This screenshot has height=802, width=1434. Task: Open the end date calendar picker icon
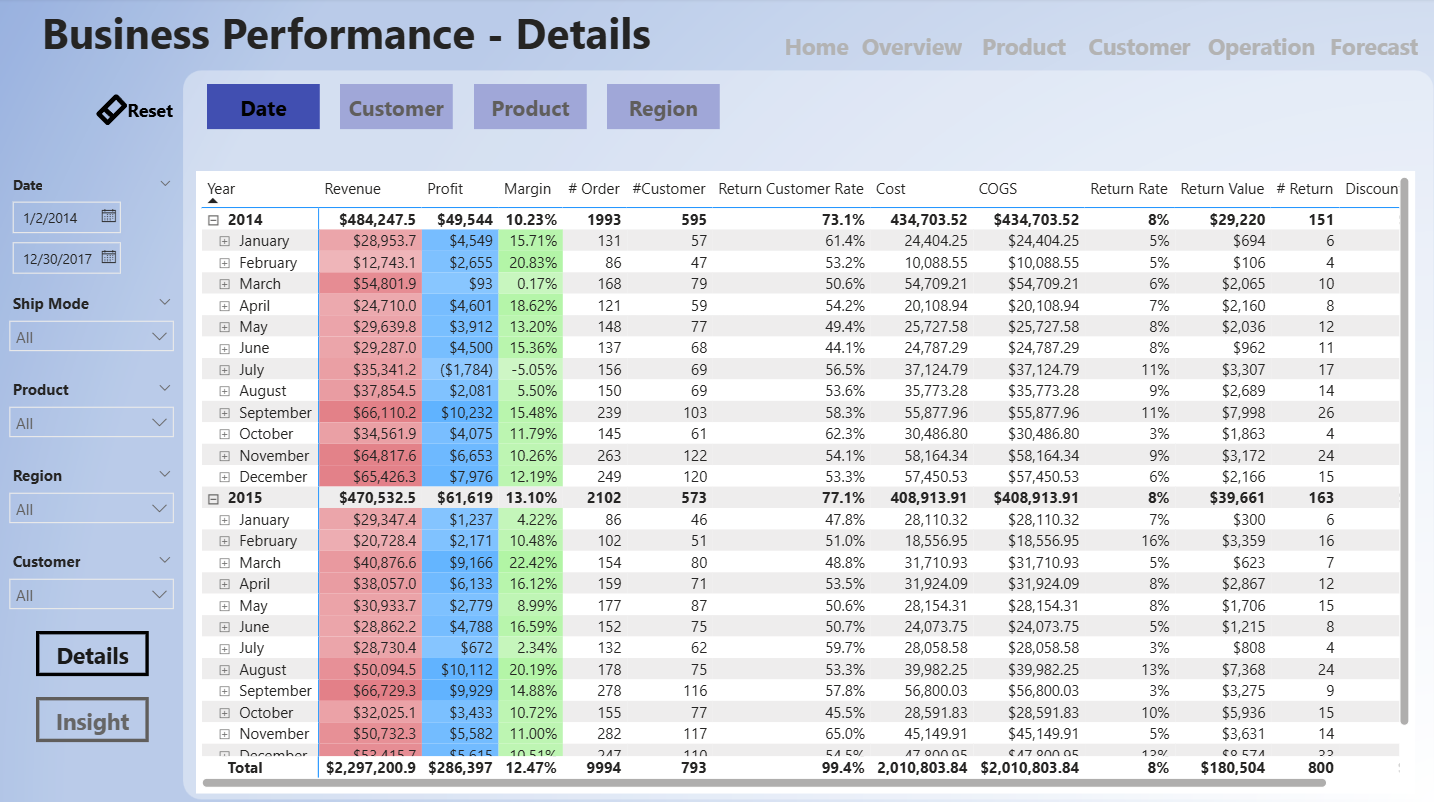click(x=109, y=258)
